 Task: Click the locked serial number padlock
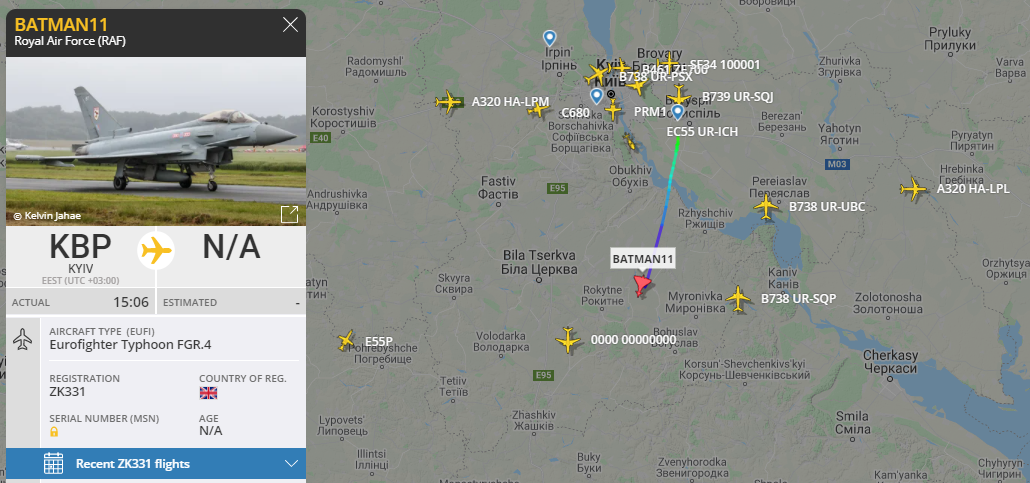pos(54,432)
